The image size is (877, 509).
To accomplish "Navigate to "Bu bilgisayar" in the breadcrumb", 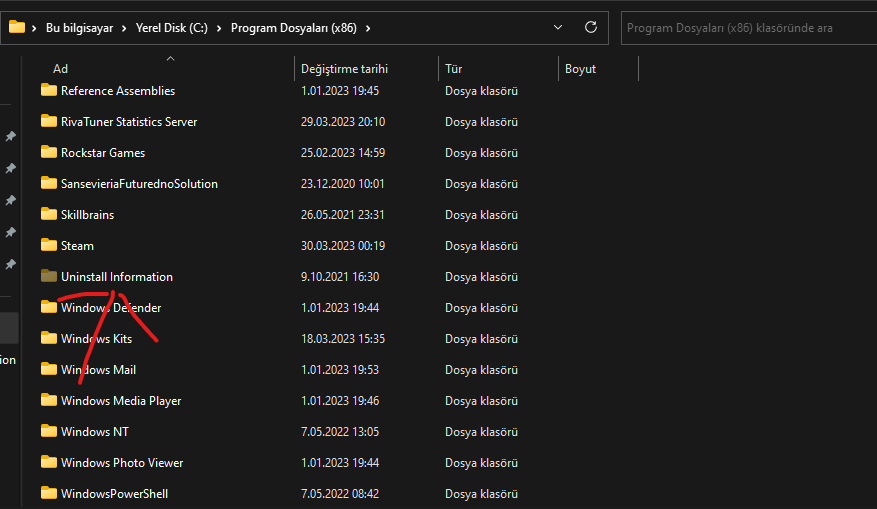I will (x=82, y=28).
